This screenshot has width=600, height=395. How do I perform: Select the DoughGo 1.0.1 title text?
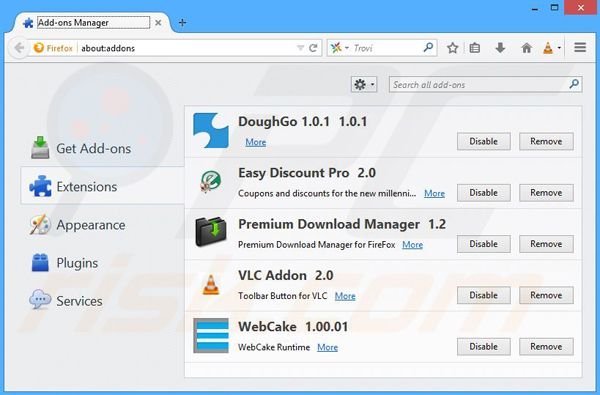[303, 121]
